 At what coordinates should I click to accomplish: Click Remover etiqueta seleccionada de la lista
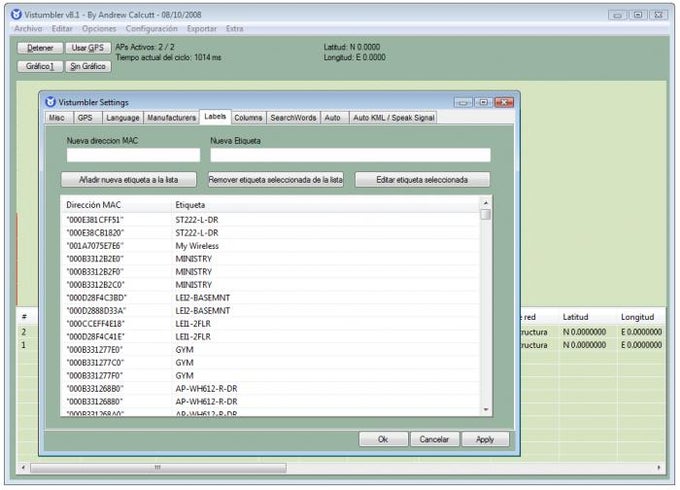pyautogui.click(x=276, y=180)
